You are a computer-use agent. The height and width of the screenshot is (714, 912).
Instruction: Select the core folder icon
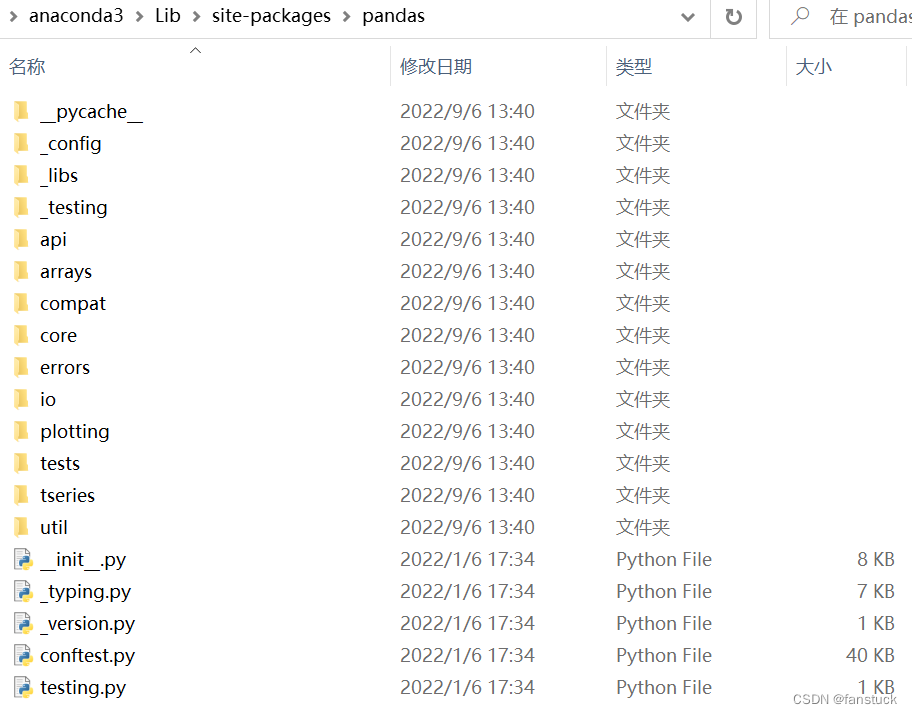(21, 334)
